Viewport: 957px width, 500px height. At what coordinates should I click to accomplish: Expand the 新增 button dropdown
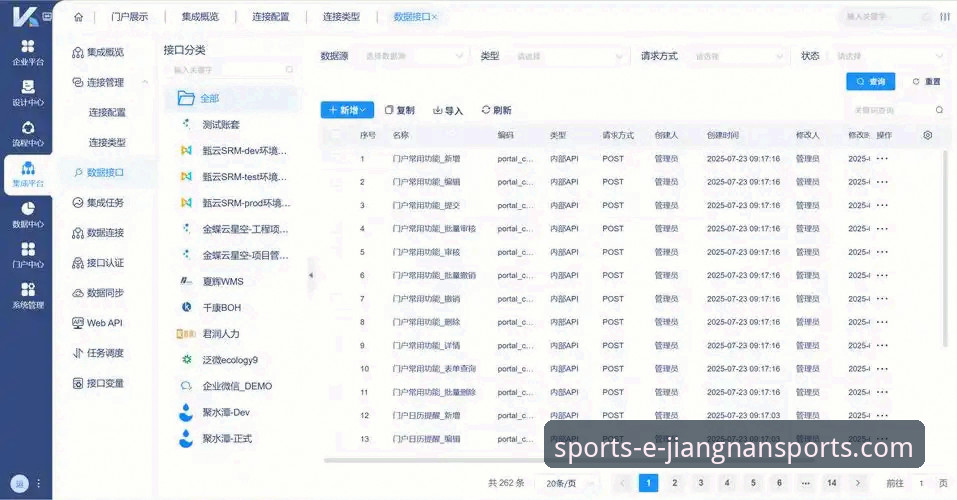[x=347, y=110]
